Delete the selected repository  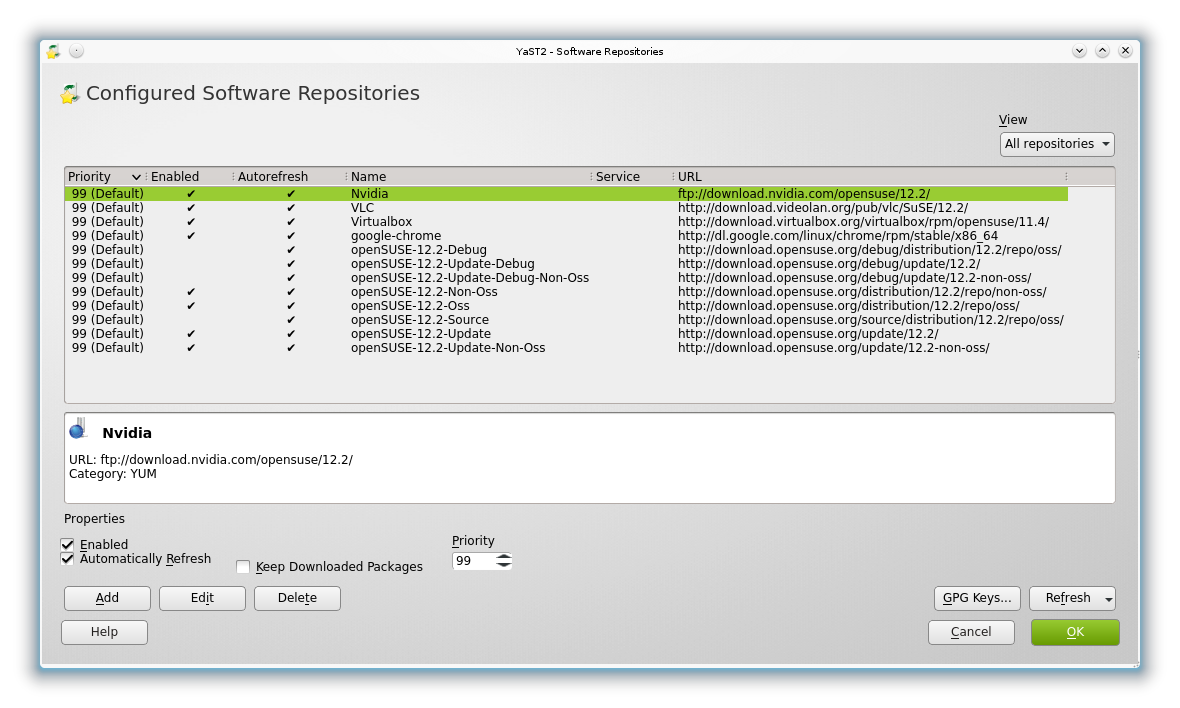click(x=297, y=598)
